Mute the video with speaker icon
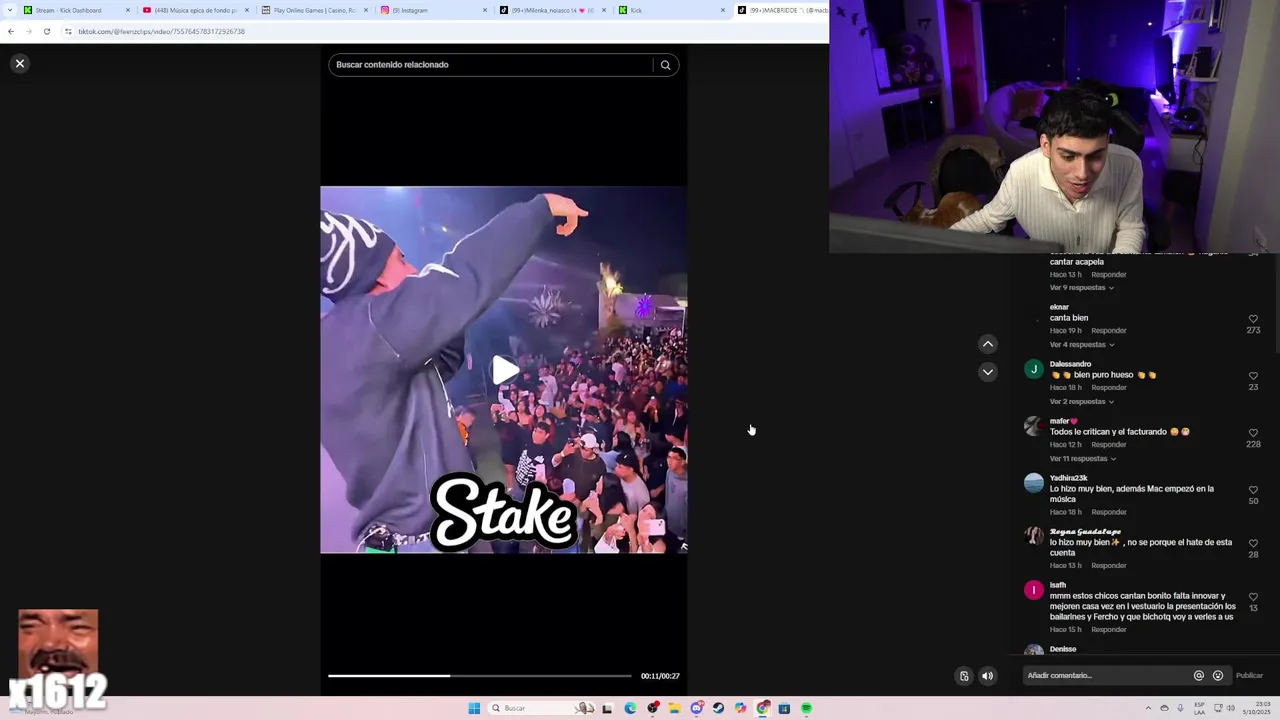1280x720 pixels. coord(987,676)
